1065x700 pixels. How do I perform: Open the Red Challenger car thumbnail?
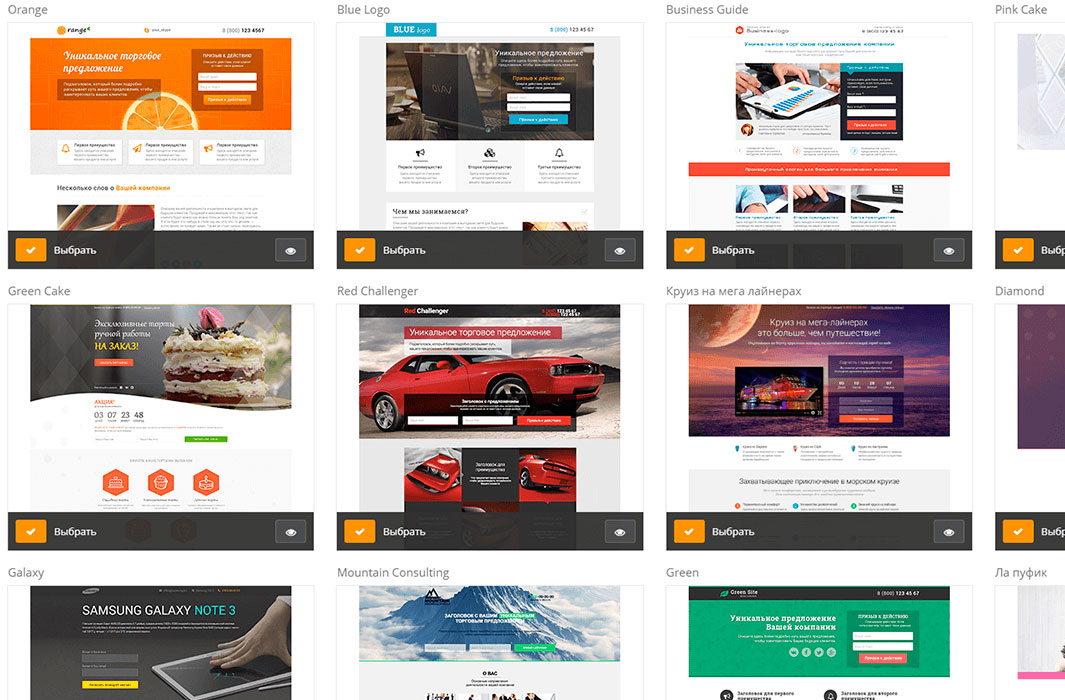(490, 408)
